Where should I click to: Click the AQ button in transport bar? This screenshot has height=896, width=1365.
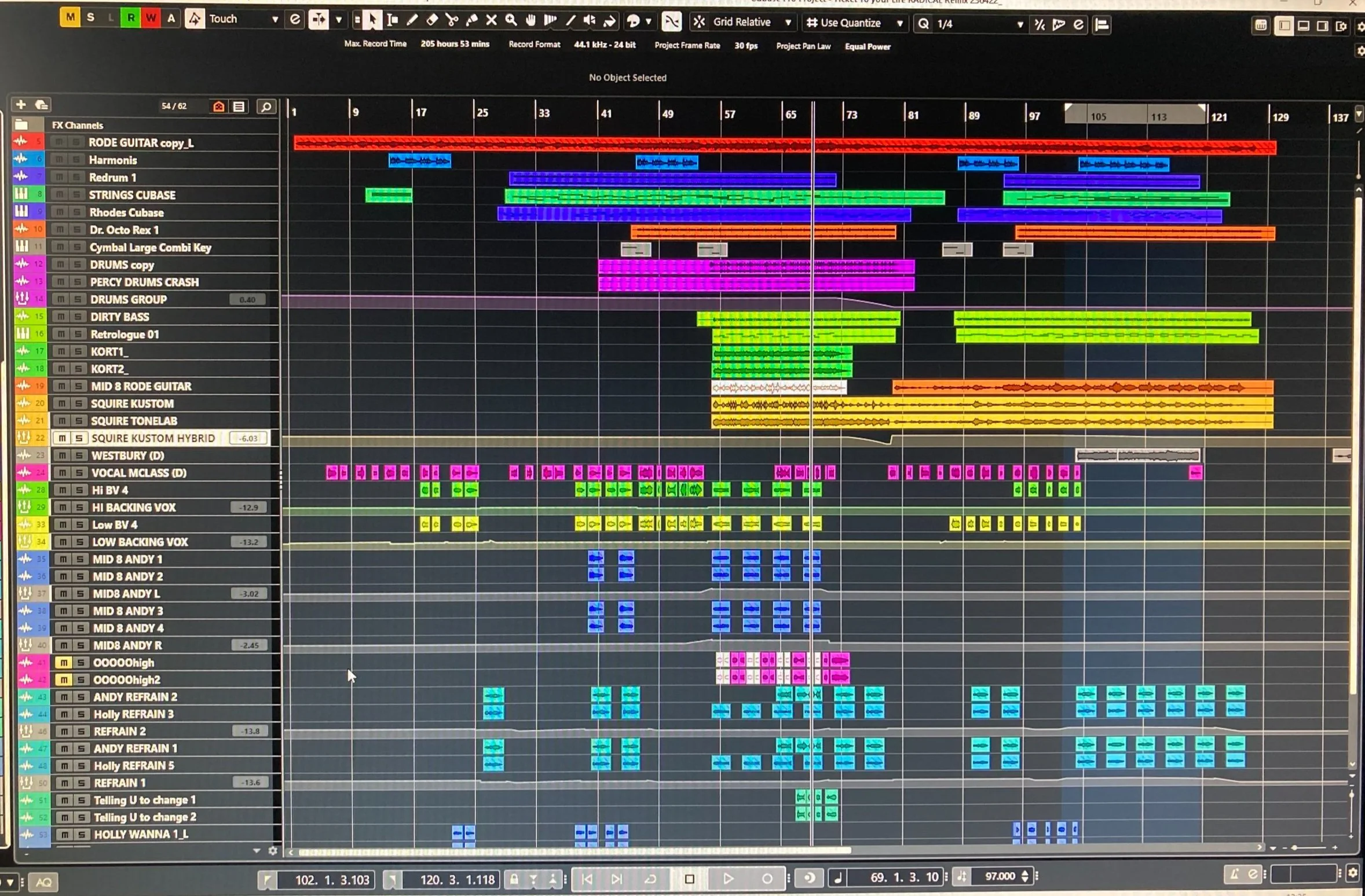(44, 882)
